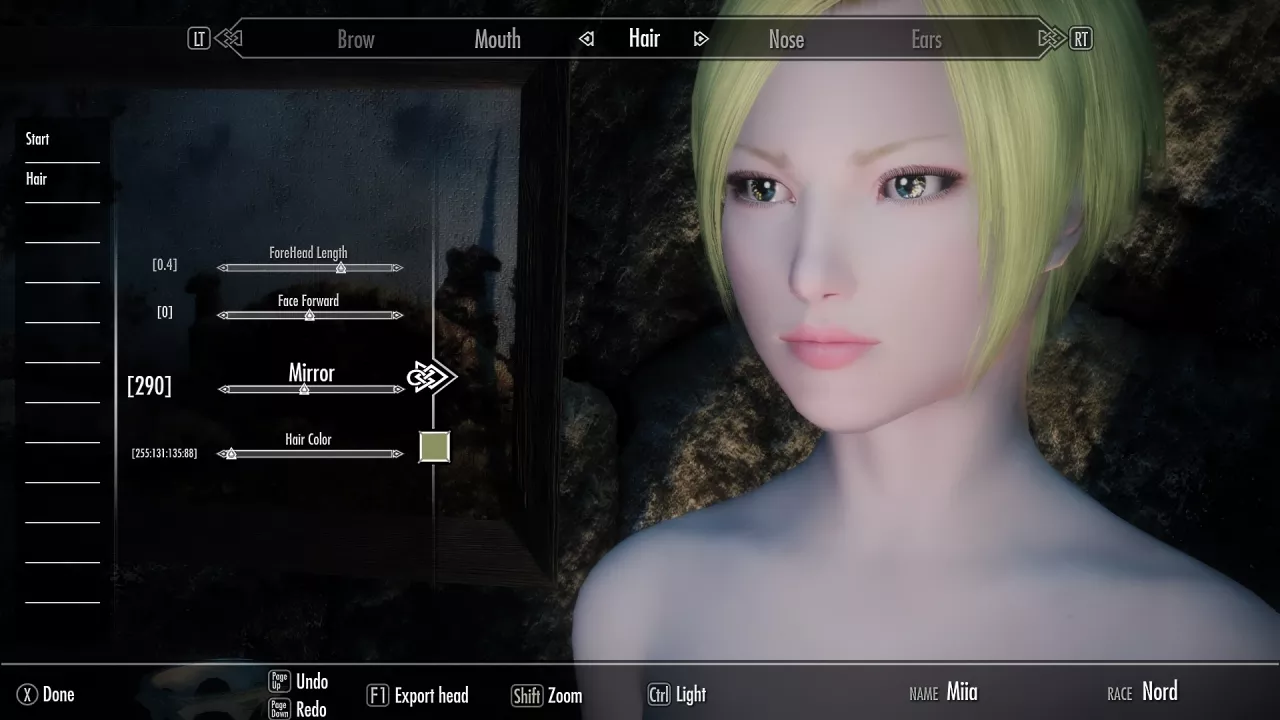1280x720 pixels.
Task: Click the Page Down key icon
Action: (x=279, y=709)
